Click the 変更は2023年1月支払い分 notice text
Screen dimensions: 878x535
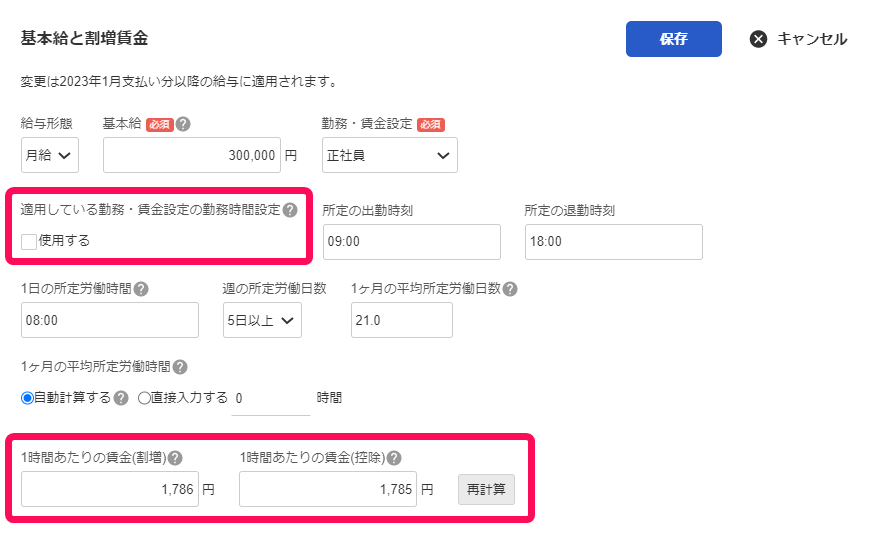pyautogui.click(x=180, y=82)
